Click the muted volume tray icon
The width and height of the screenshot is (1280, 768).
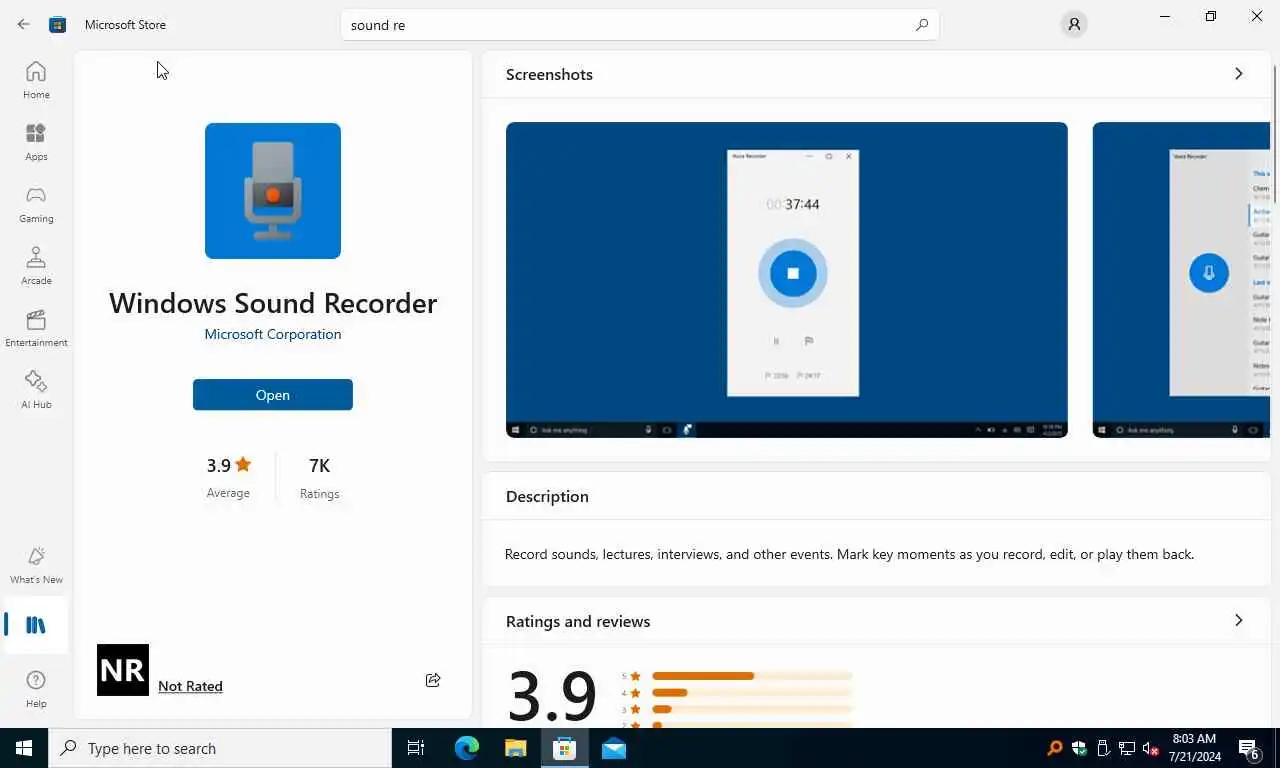[1151, 748]
